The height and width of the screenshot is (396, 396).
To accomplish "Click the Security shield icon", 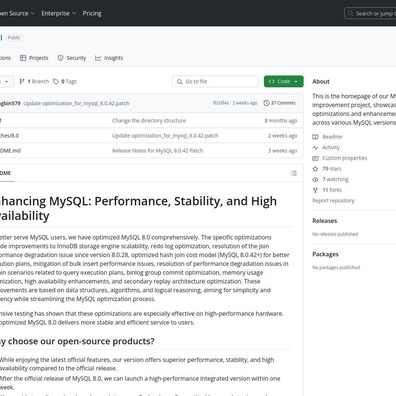I will pyautogui.click(x=60, y=58).
